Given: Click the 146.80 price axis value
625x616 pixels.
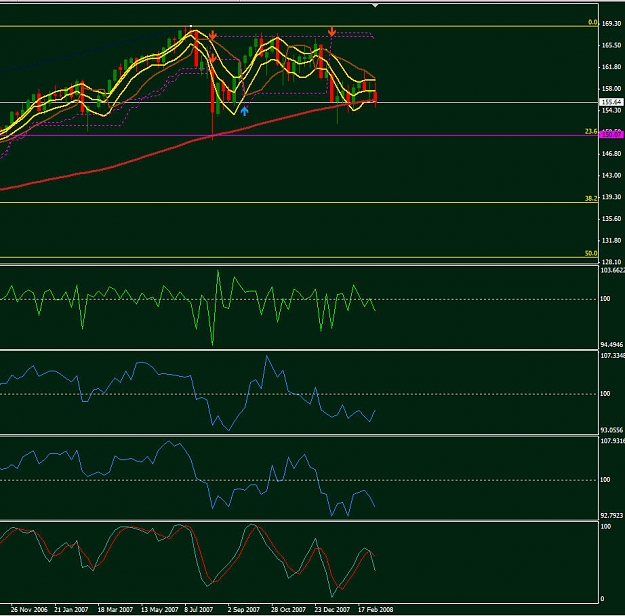Looking at the screenshot, I should click(x=611, y=154).
